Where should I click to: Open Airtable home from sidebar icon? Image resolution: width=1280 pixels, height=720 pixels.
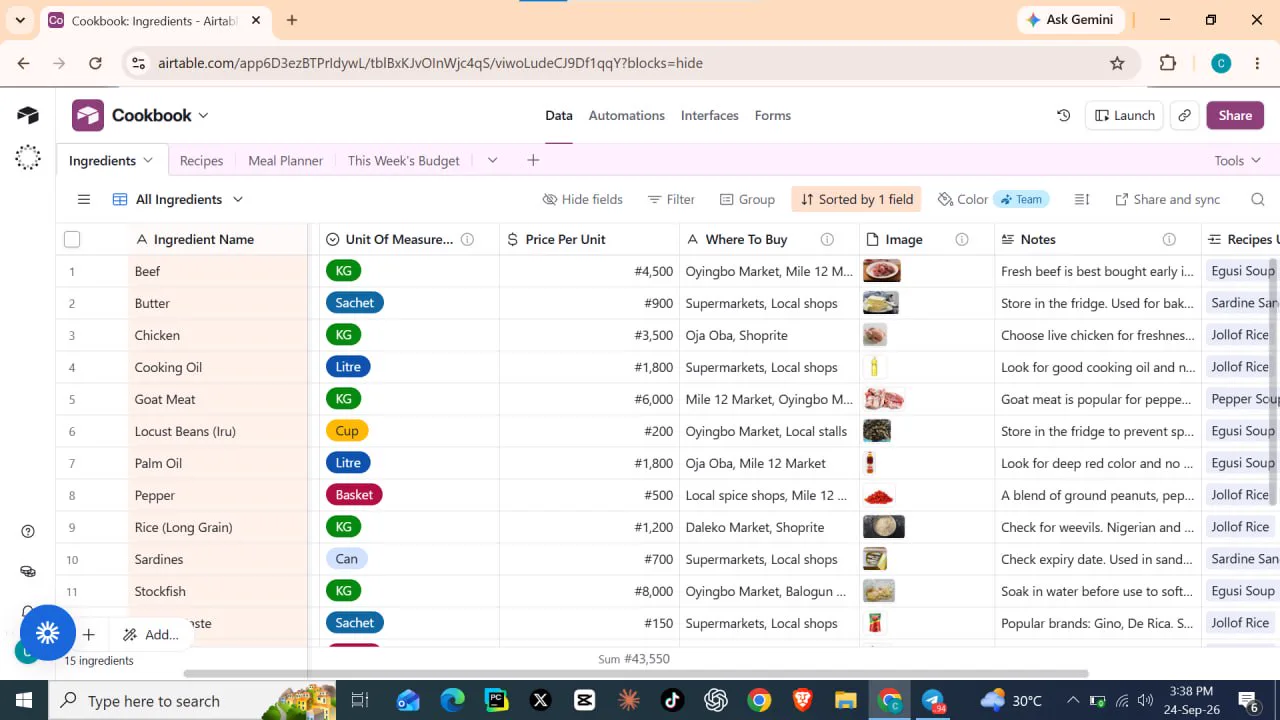pos(28,115)
